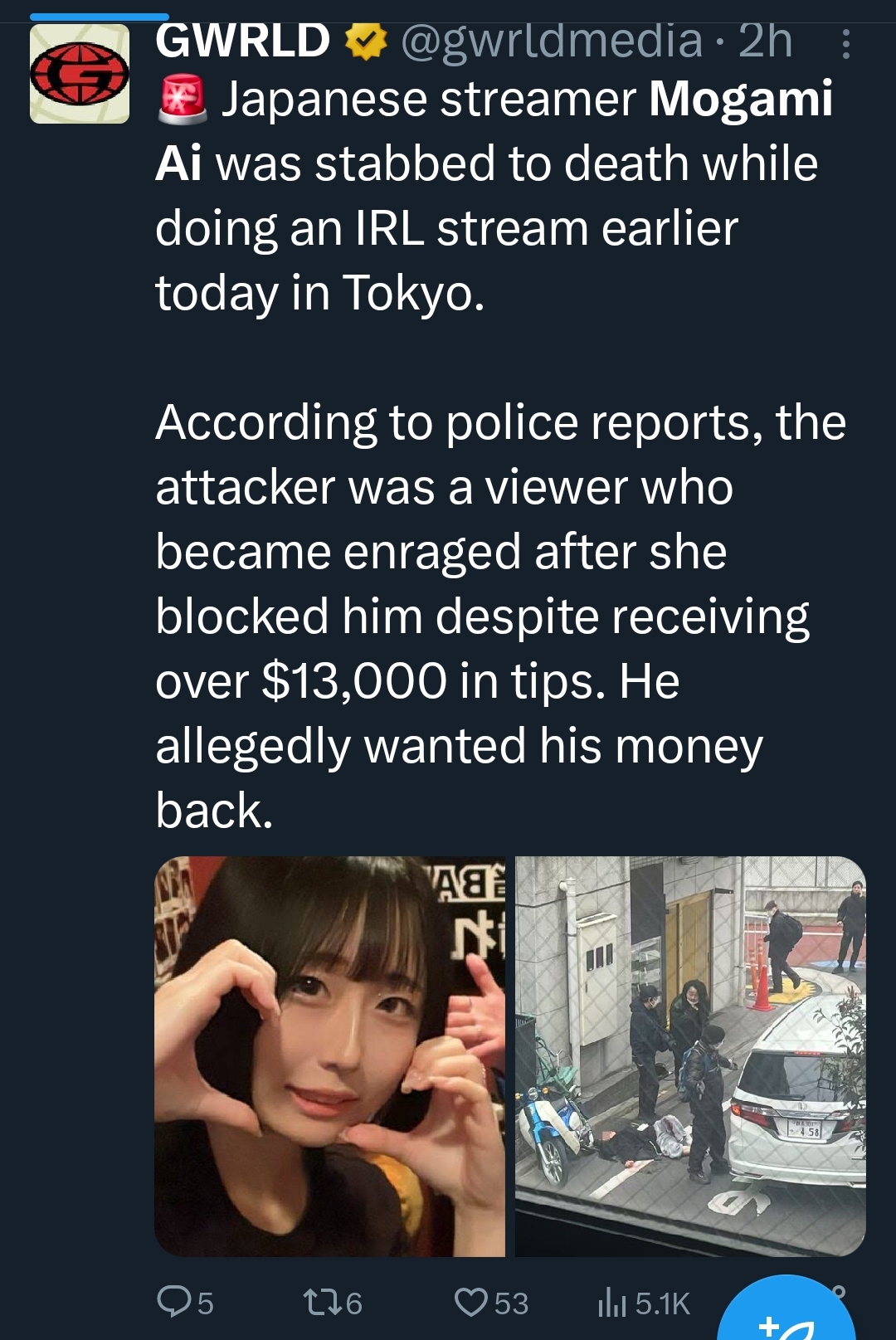
Task: Click the reply count 5
Action: pos(206,1303)
